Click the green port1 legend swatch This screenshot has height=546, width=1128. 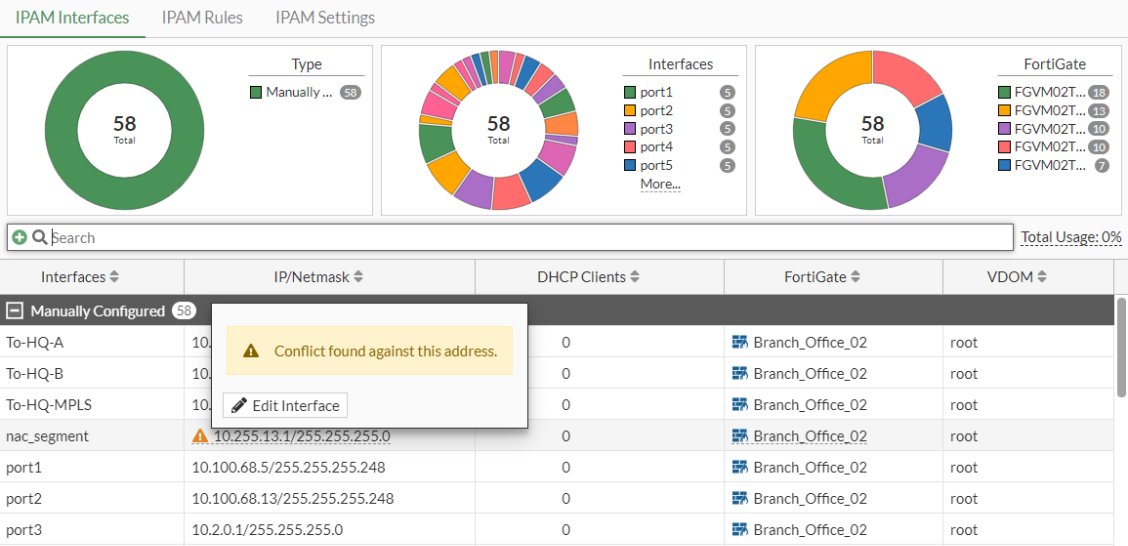coord(630,92)
